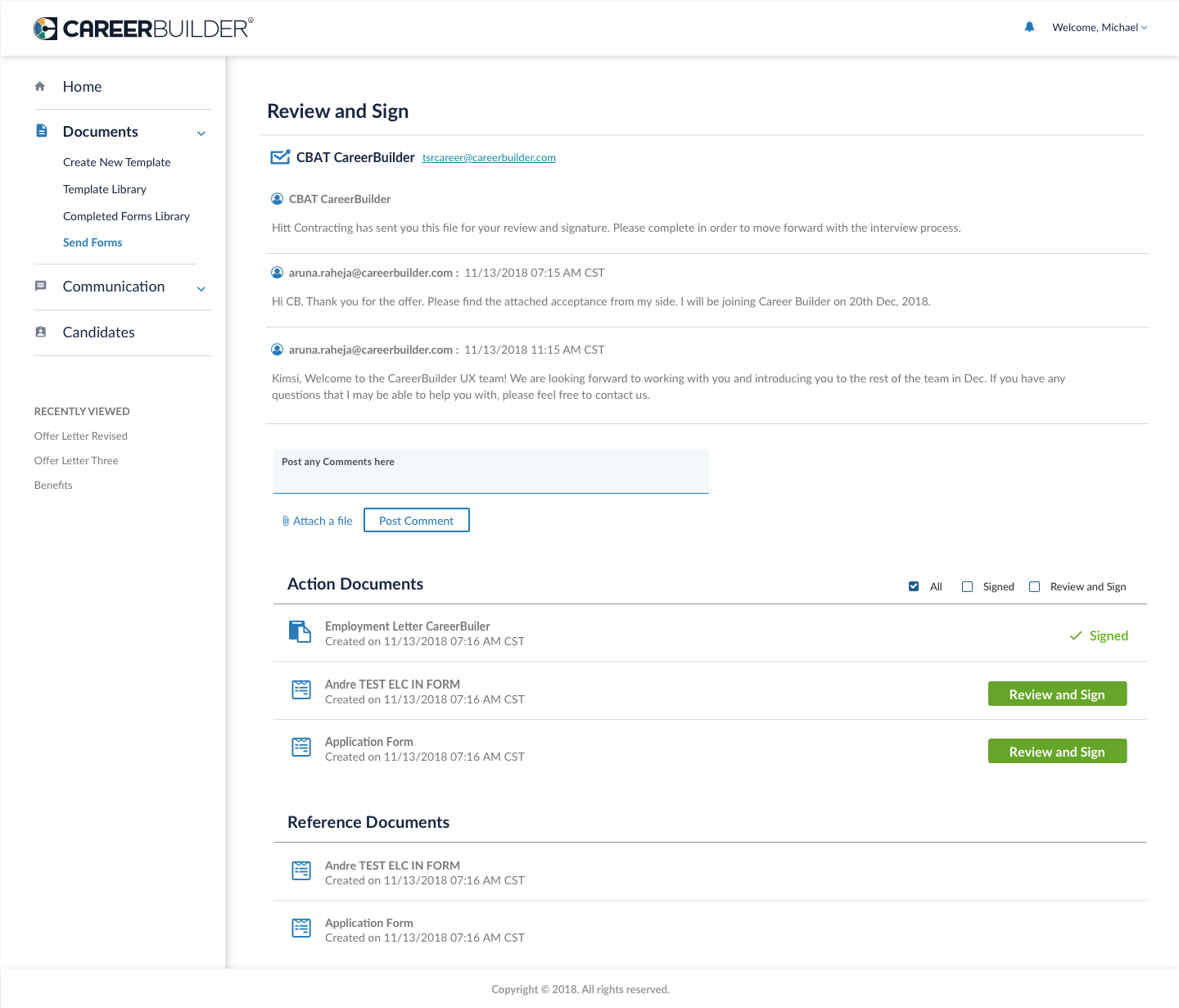
Task: Click the Communication chat icon
Action: click(x=40, y=286)
